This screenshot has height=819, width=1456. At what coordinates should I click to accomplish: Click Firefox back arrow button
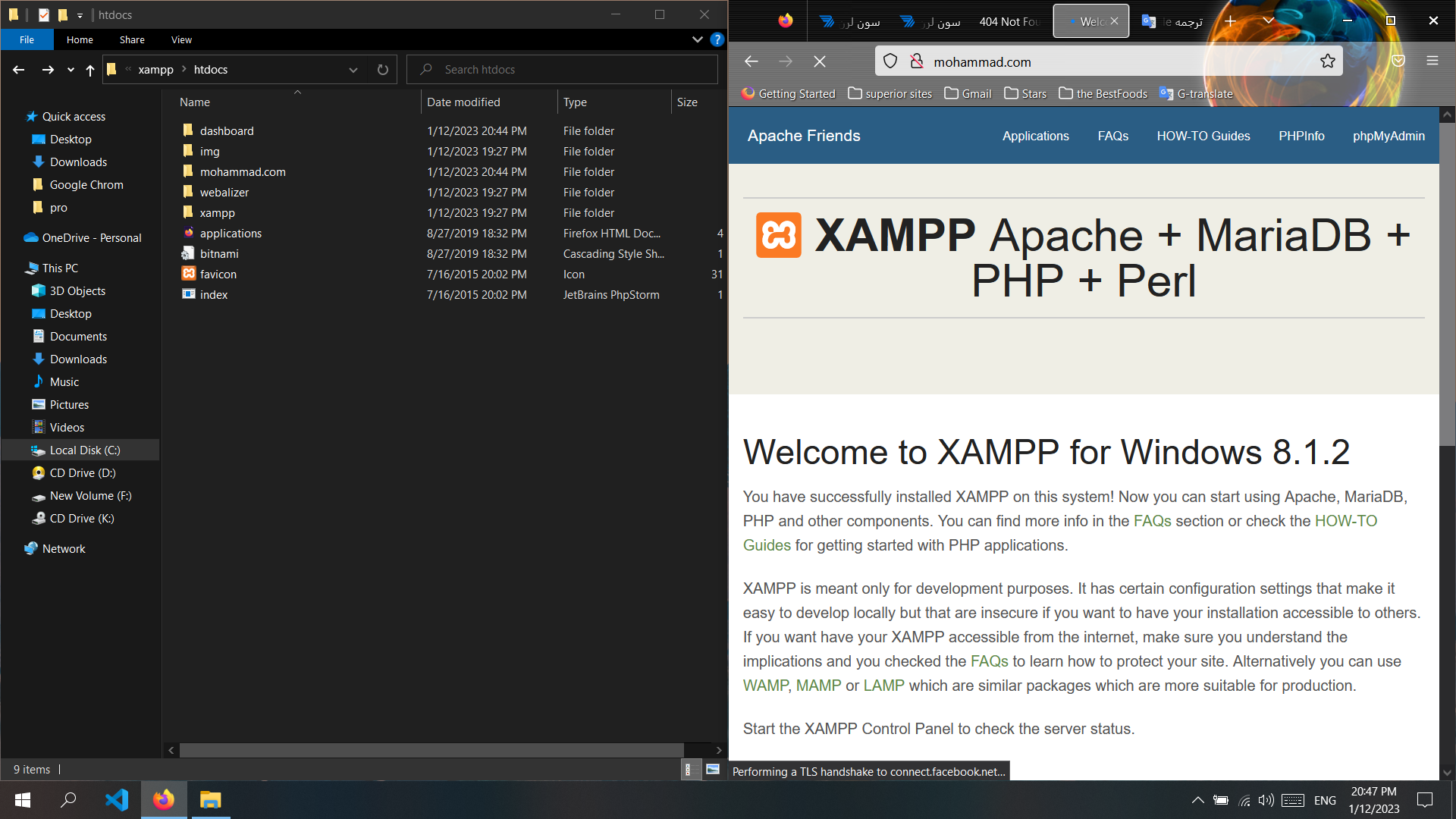click(751, 61)
